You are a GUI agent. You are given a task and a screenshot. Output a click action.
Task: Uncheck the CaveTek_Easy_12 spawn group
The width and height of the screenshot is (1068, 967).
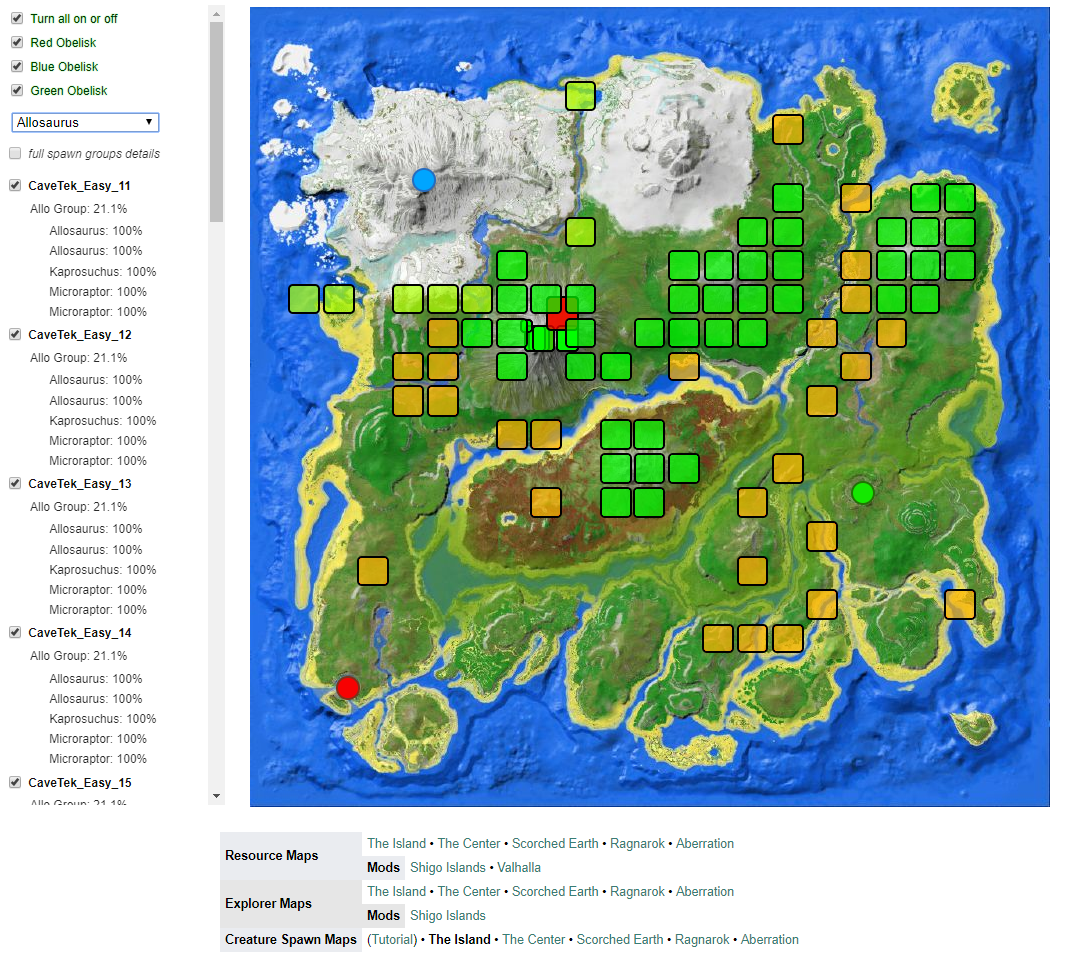(x=15, y=334)
